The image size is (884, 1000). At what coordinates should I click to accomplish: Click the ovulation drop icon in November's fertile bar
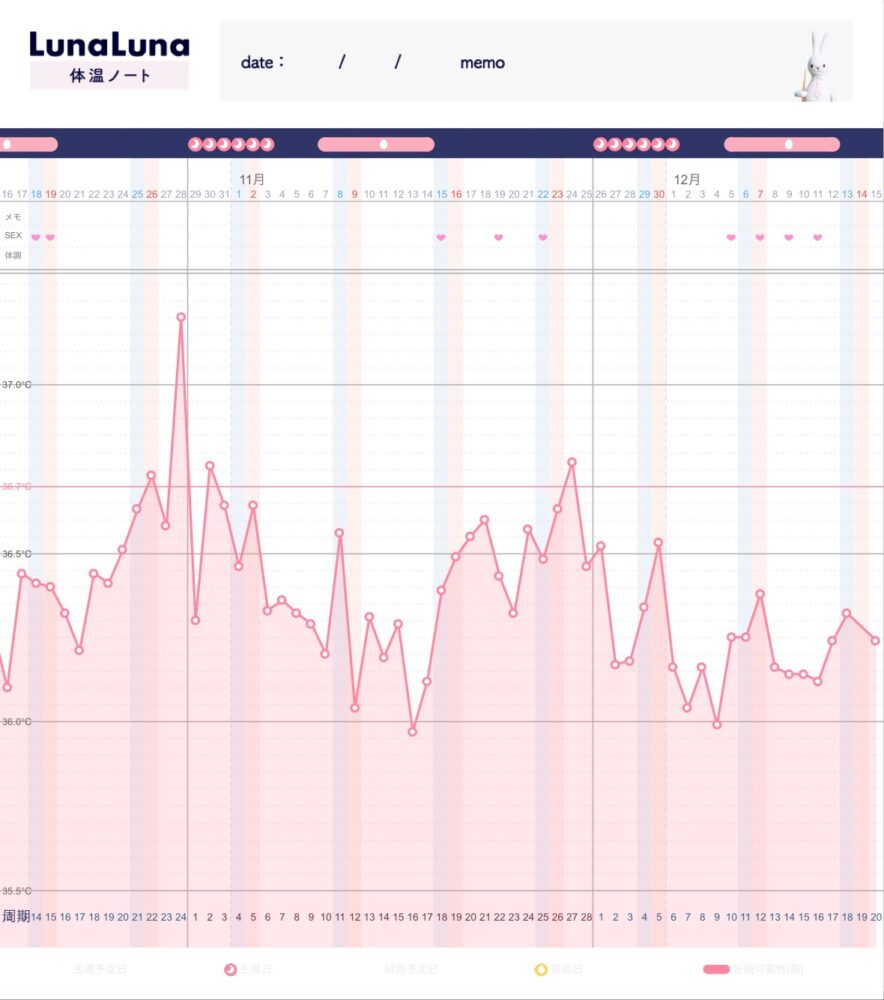point(382,144)
